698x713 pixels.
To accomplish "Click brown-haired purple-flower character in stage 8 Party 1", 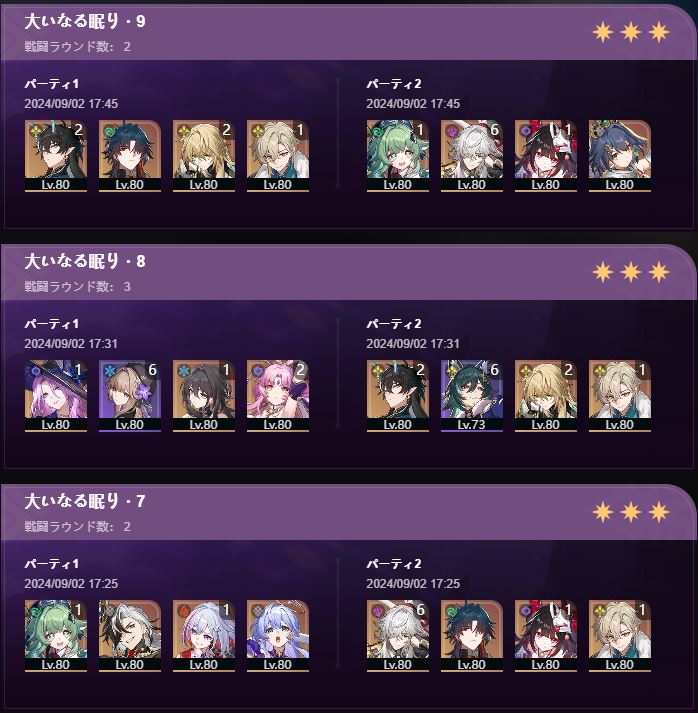I will [130, 396].
